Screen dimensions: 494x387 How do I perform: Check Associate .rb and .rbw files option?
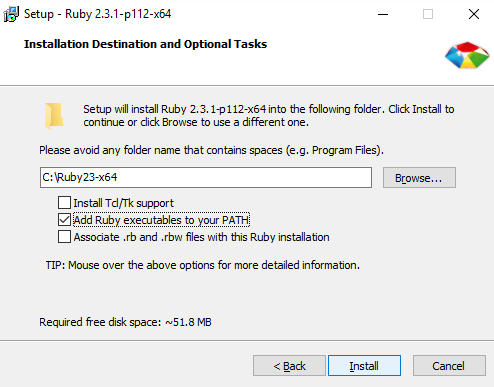click(x=64, y=237)
